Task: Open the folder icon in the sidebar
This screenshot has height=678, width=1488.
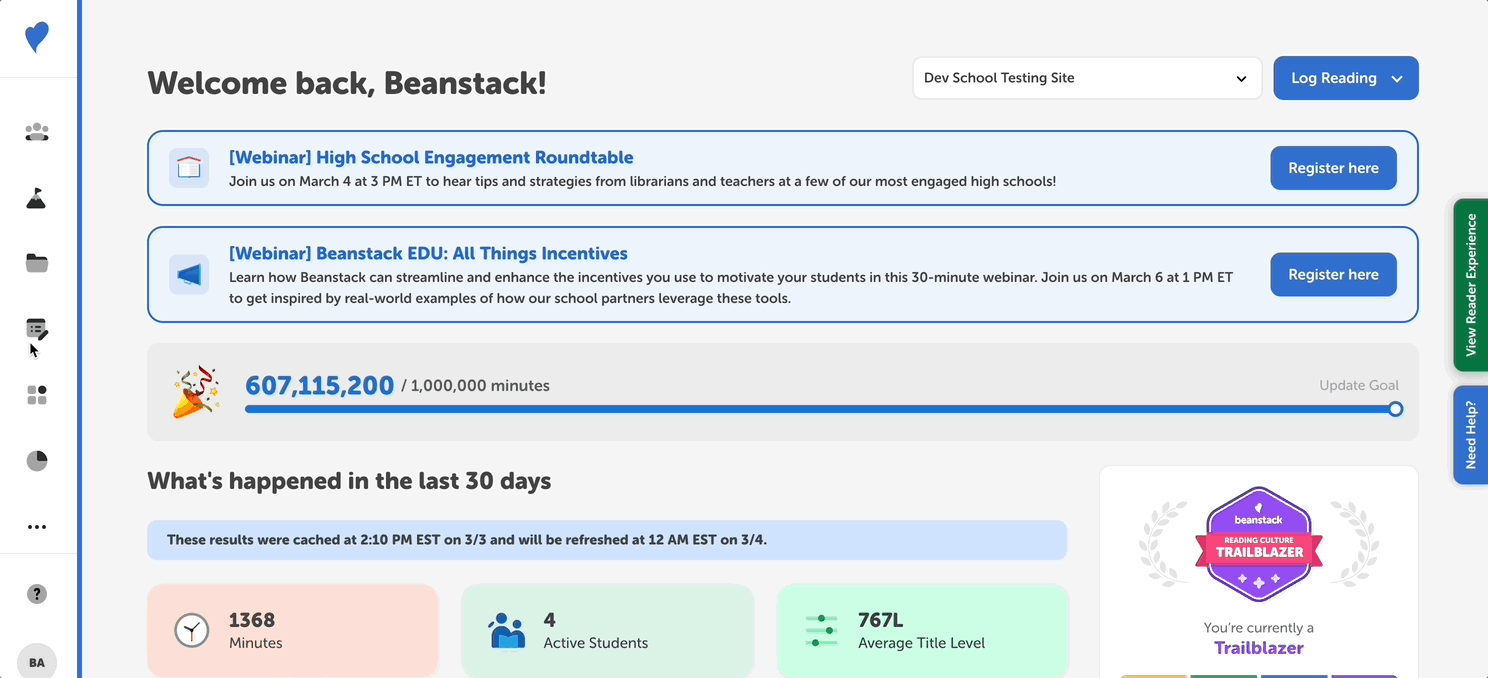Action: pos(37,262)
